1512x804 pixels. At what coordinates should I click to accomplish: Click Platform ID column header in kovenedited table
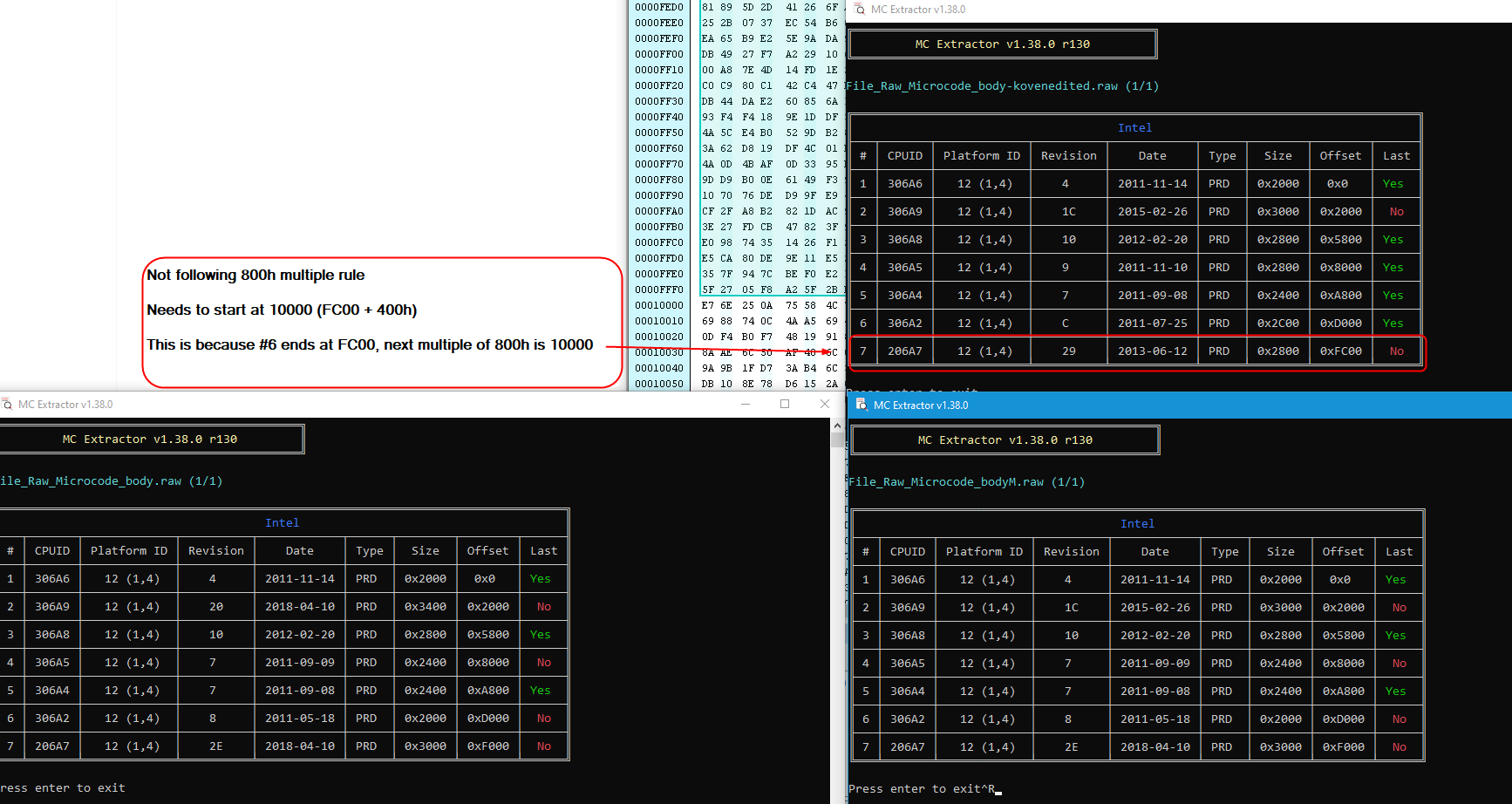pyautogui.click(x=982, y=155)
